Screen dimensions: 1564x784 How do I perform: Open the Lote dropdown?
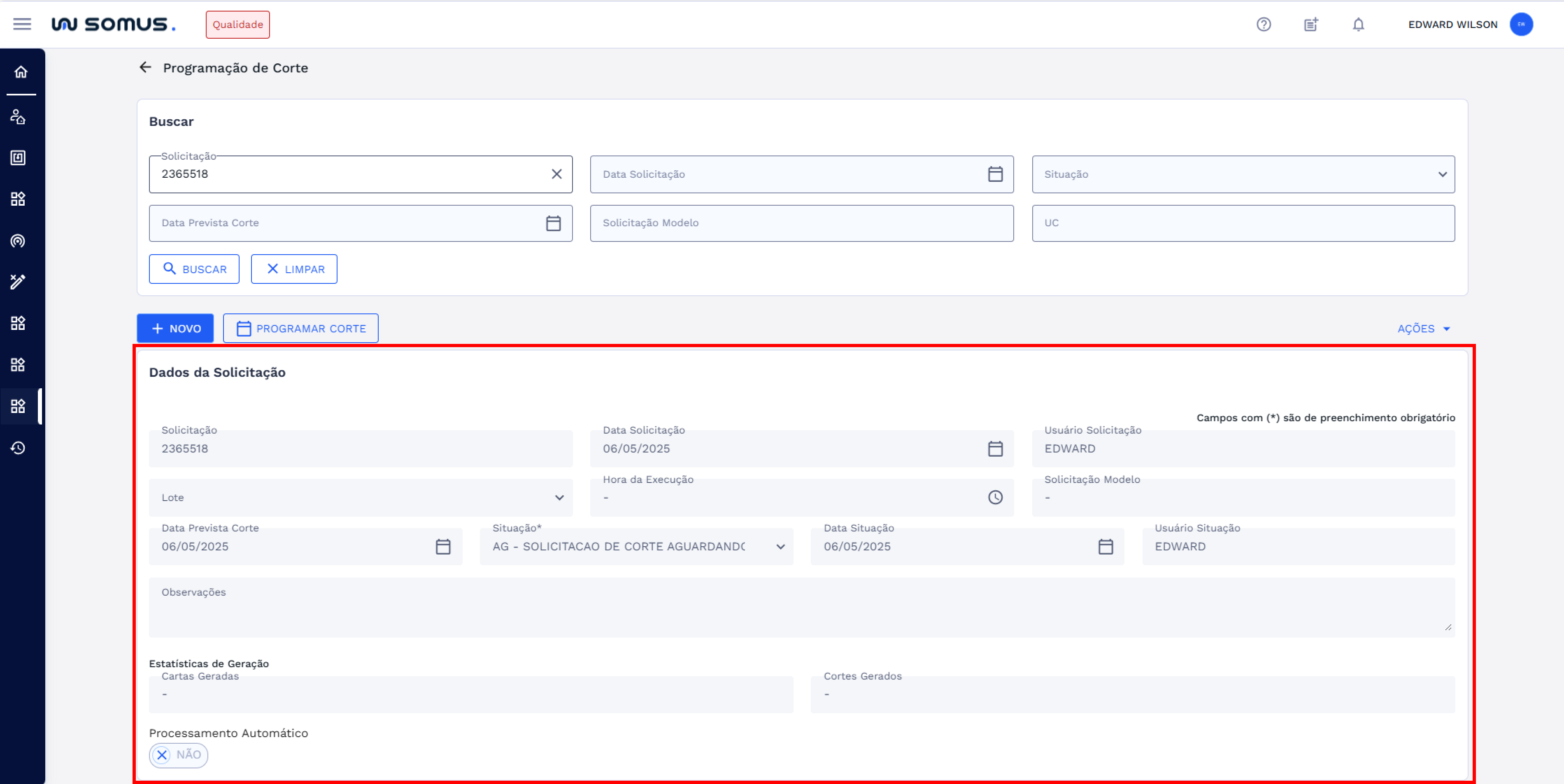559,498
